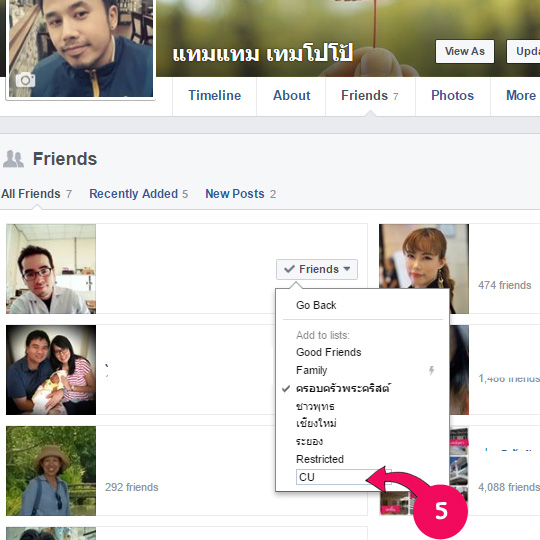Screen dimensions: 540x540
Task: Open the Timeline tab
Action: 215,95
